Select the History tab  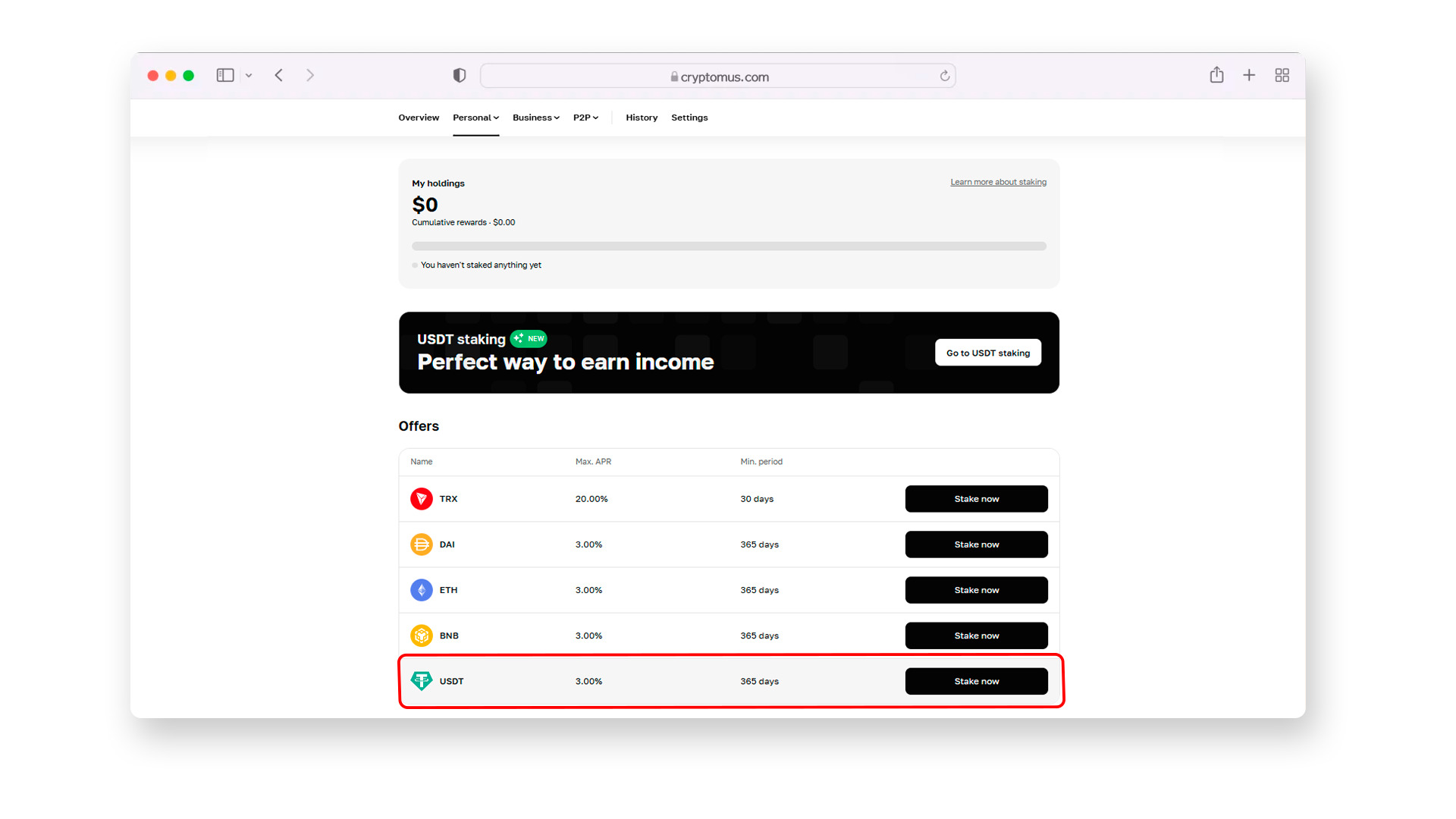coord(641,117)
